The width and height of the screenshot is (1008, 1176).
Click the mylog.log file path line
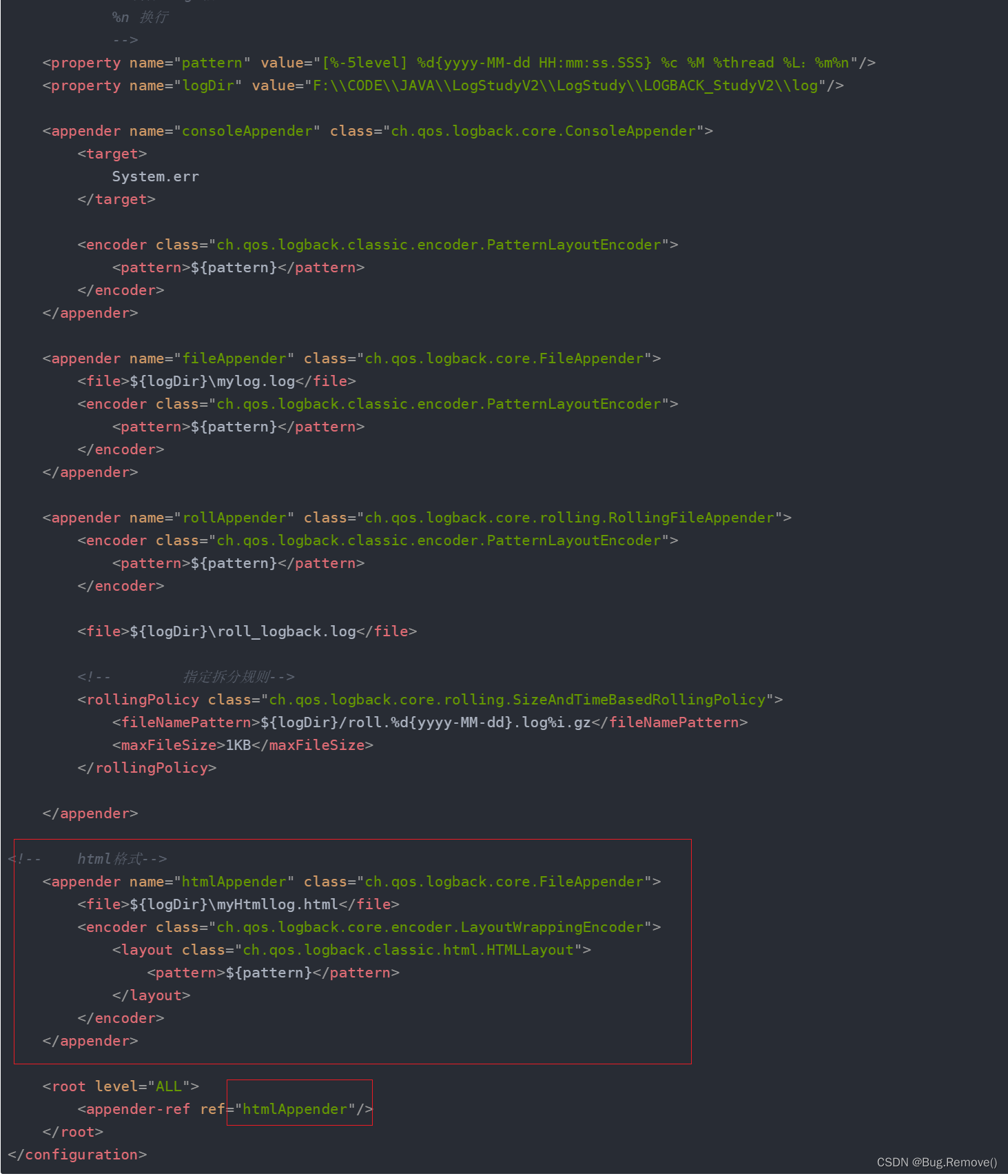click(x=217, y=381)
